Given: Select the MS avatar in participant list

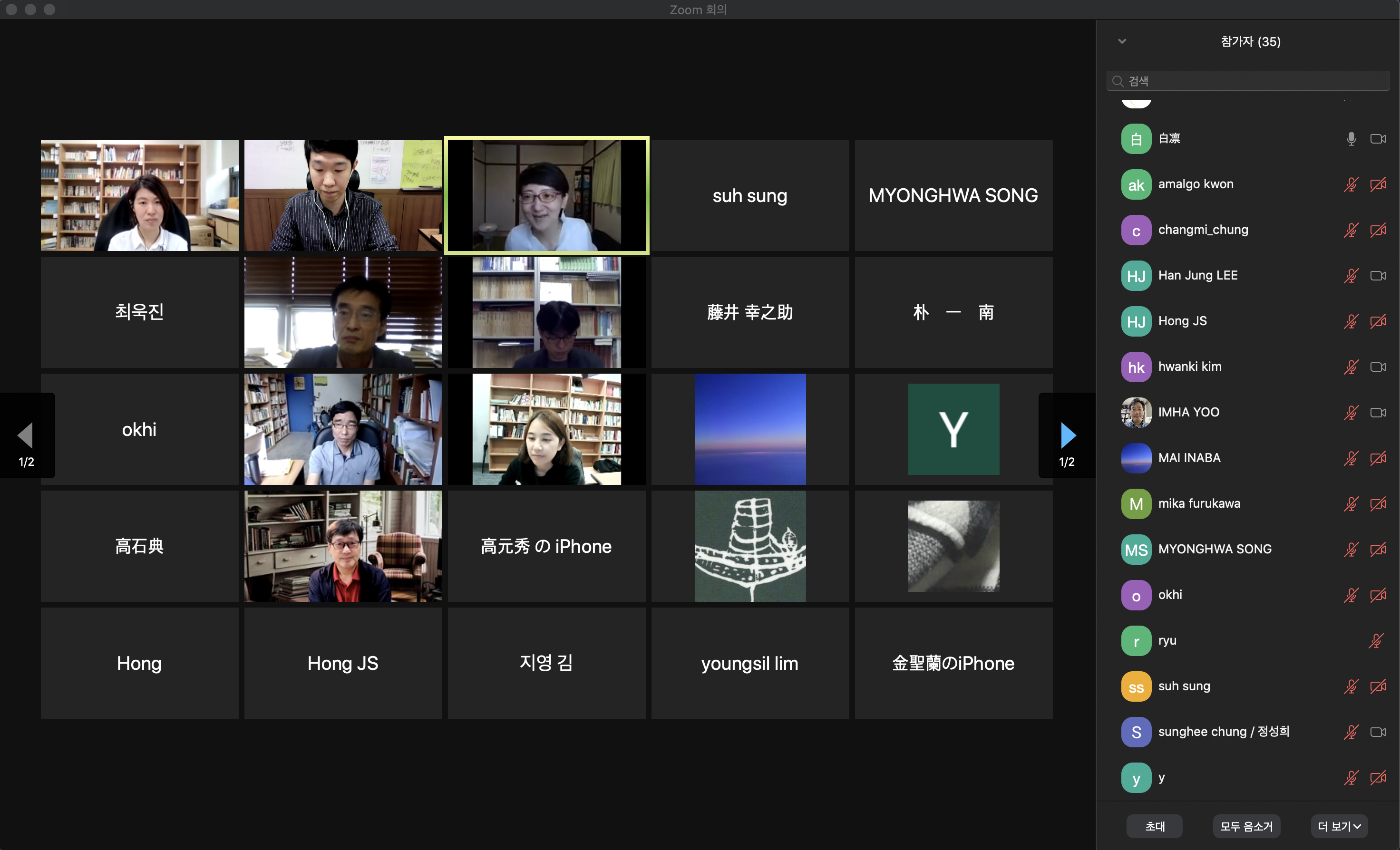Looking at the screenshot, I should 1136,550.
